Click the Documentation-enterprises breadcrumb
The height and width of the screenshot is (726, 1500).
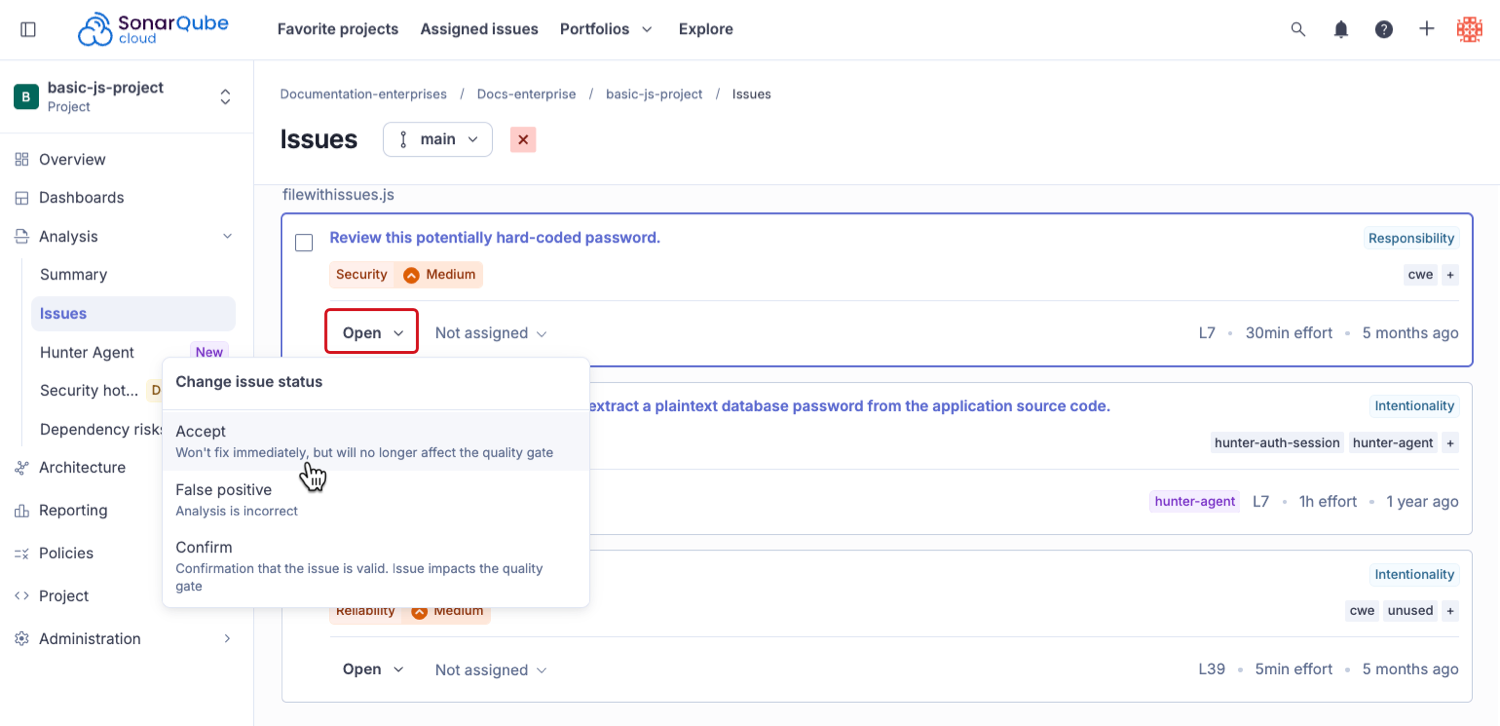click(363, 94)
